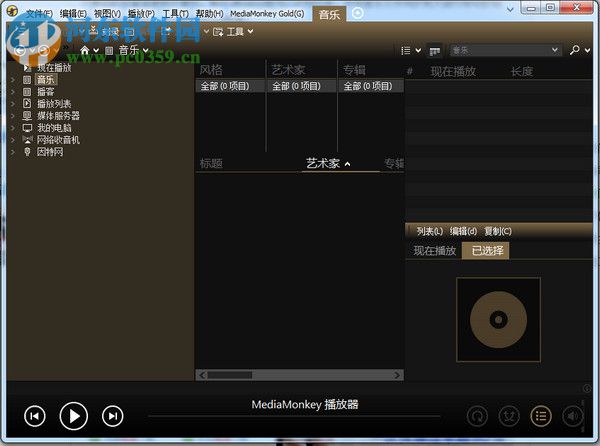The width and height of the screenshot is (600, 446).
Task: Select 全部 (0 项目) under 风格
Action: [230, 86]
